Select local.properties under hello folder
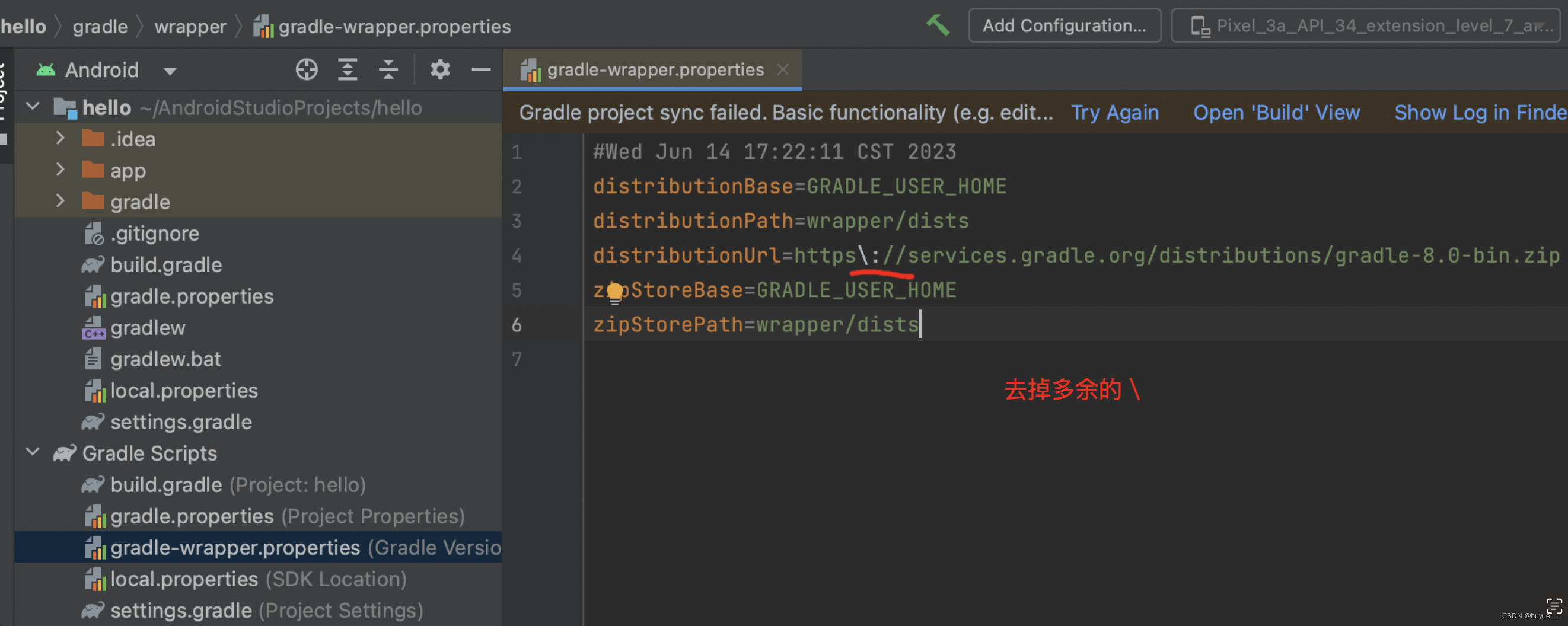This screenshot has height=626, width=1568. click(184, 391)
